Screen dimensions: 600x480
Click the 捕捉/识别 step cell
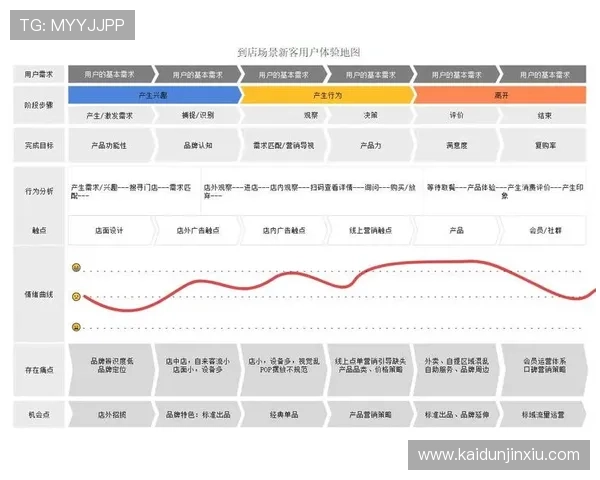[198, 115]
